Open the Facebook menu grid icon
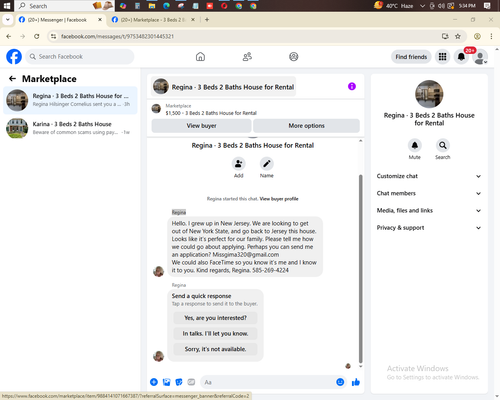The width and height of the screenshot is (500, 400). 442,57
